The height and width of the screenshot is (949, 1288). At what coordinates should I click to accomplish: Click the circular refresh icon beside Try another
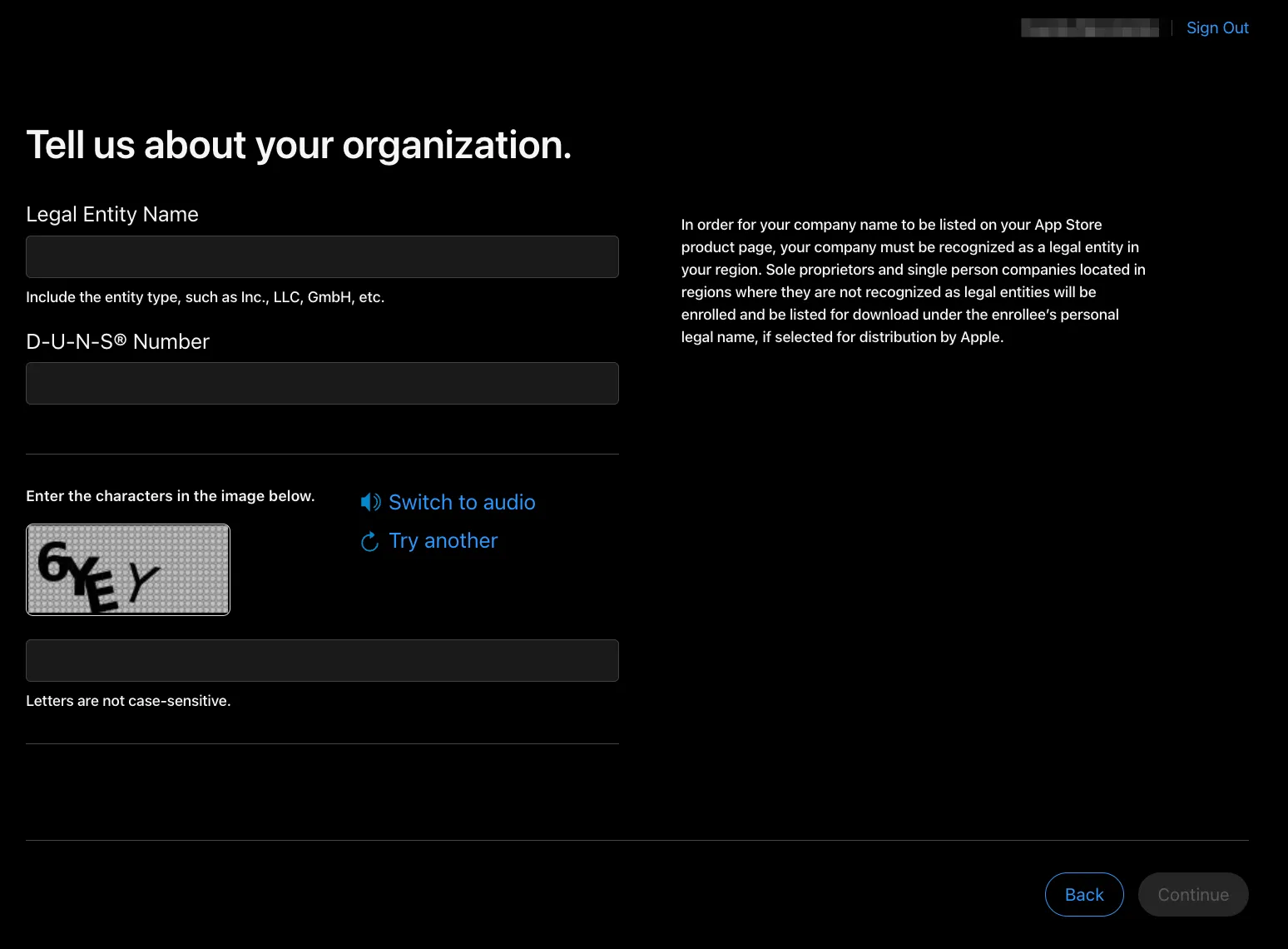click(370, 542)
